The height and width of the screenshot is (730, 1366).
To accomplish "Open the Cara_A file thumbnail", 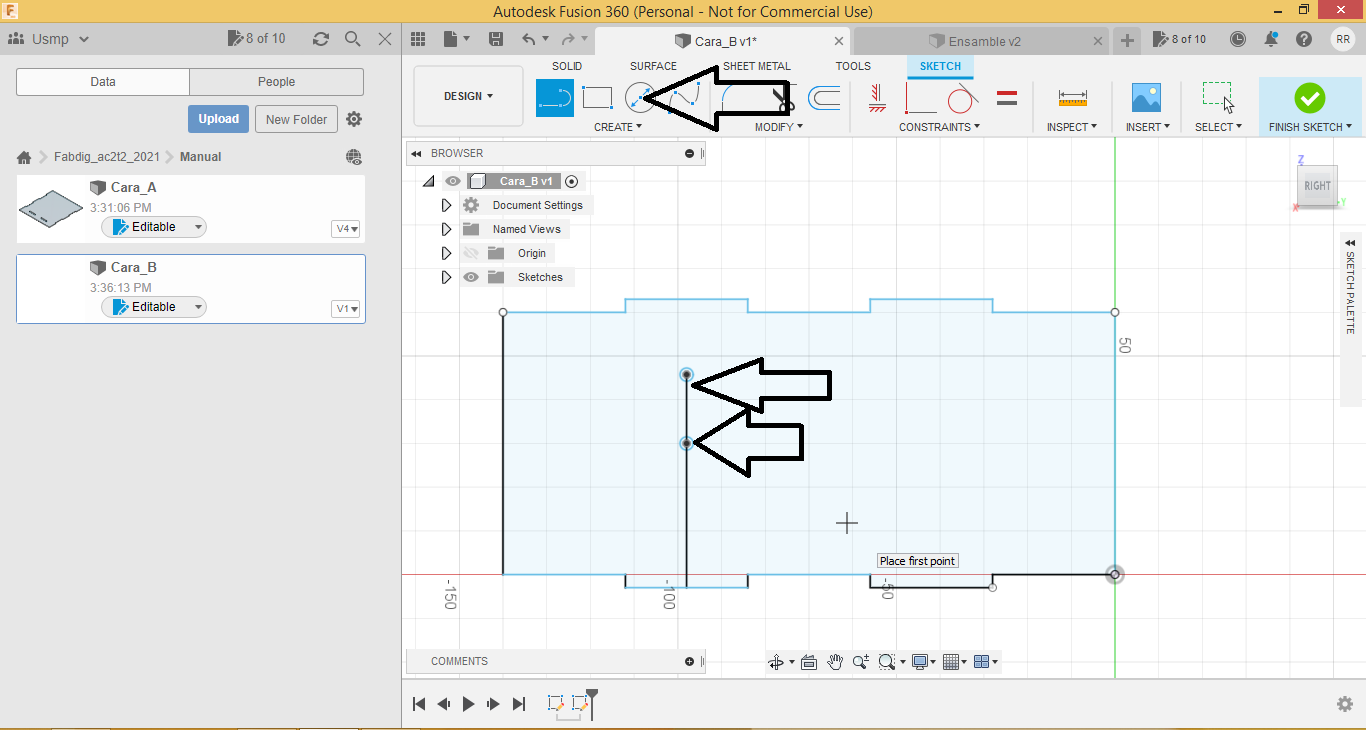I will [x=51, y=209].
